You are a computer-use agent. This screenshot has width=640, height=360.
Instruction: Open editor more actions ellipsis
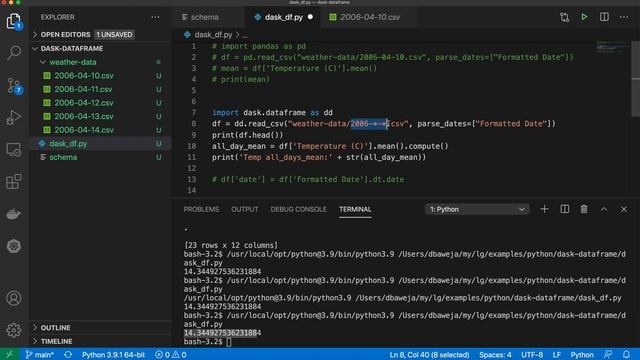pos(624,17)
